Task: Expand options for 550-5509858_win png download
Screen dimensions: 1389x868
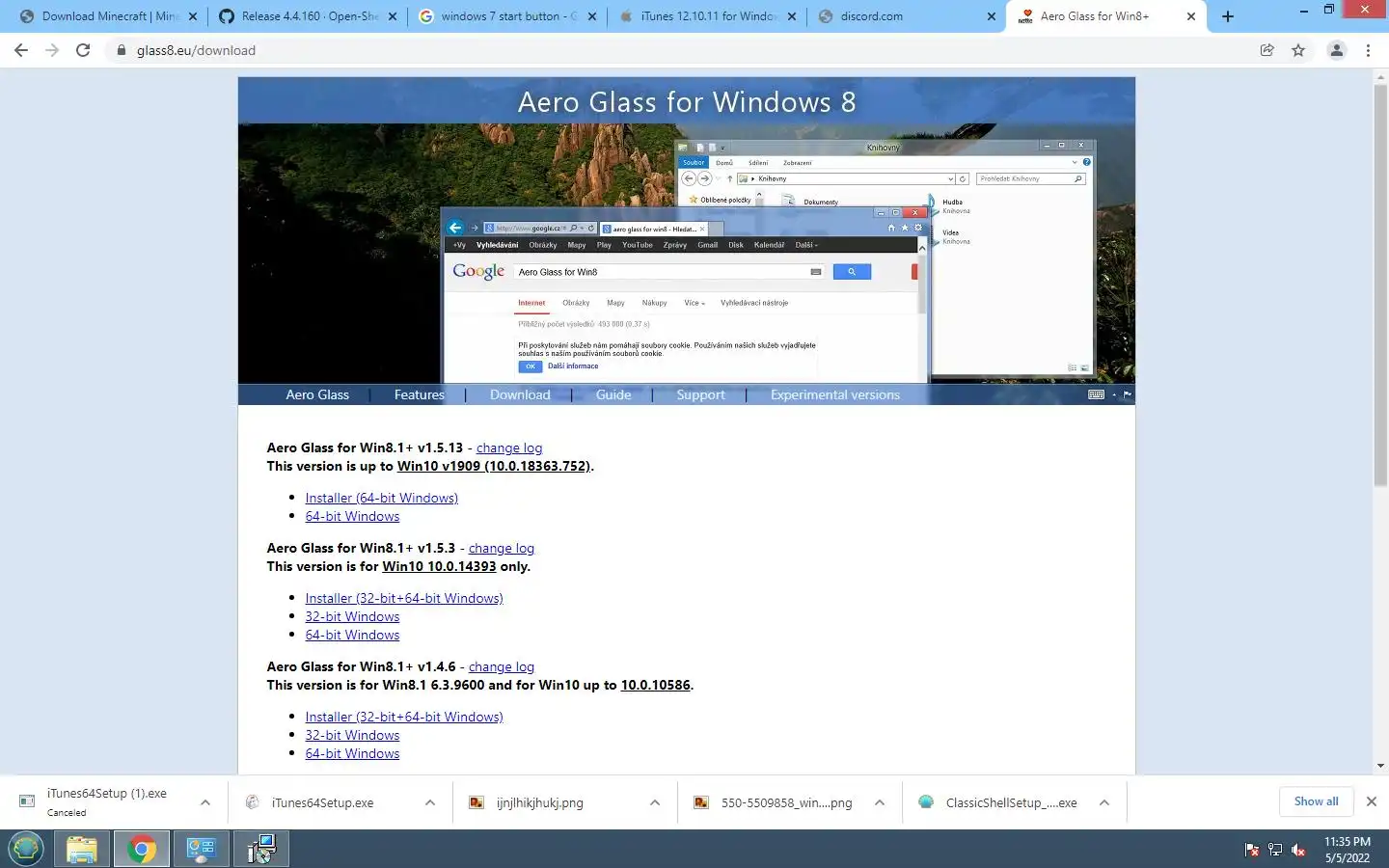Action: click(880, 802)
